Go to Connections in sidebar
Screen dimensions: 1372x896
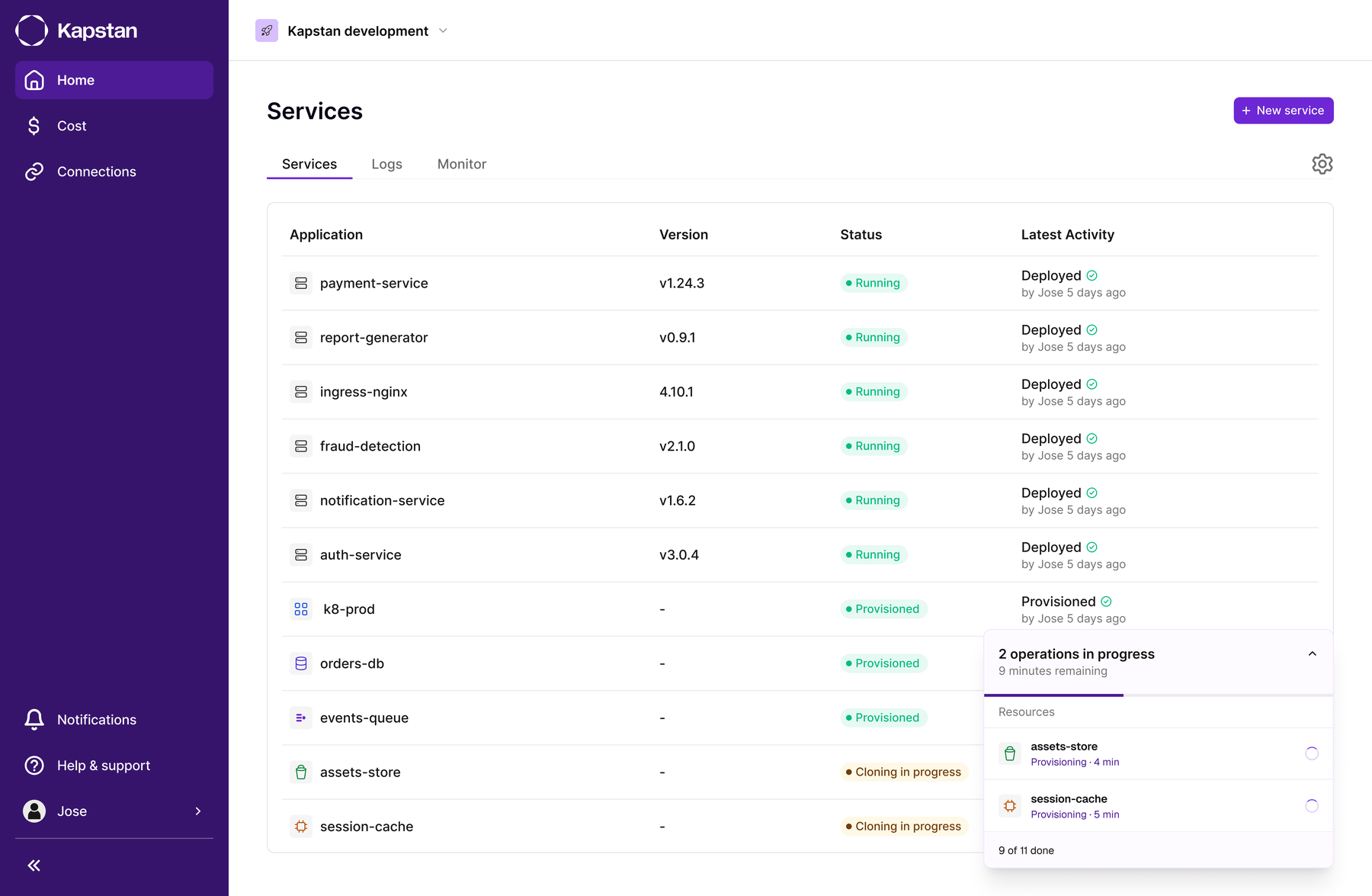114,172
